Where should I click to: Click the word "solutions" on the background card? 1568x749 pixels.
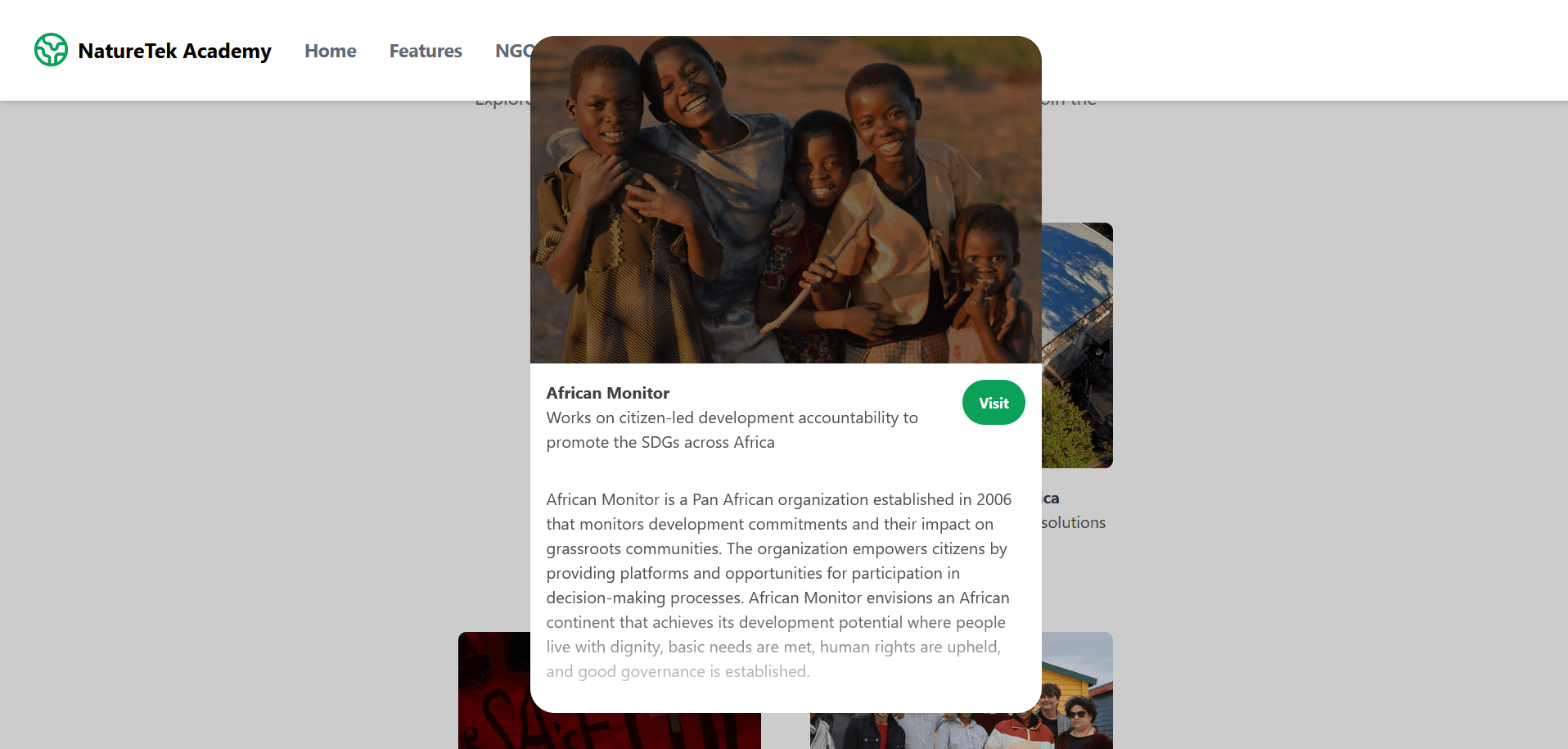[1074, 522]
